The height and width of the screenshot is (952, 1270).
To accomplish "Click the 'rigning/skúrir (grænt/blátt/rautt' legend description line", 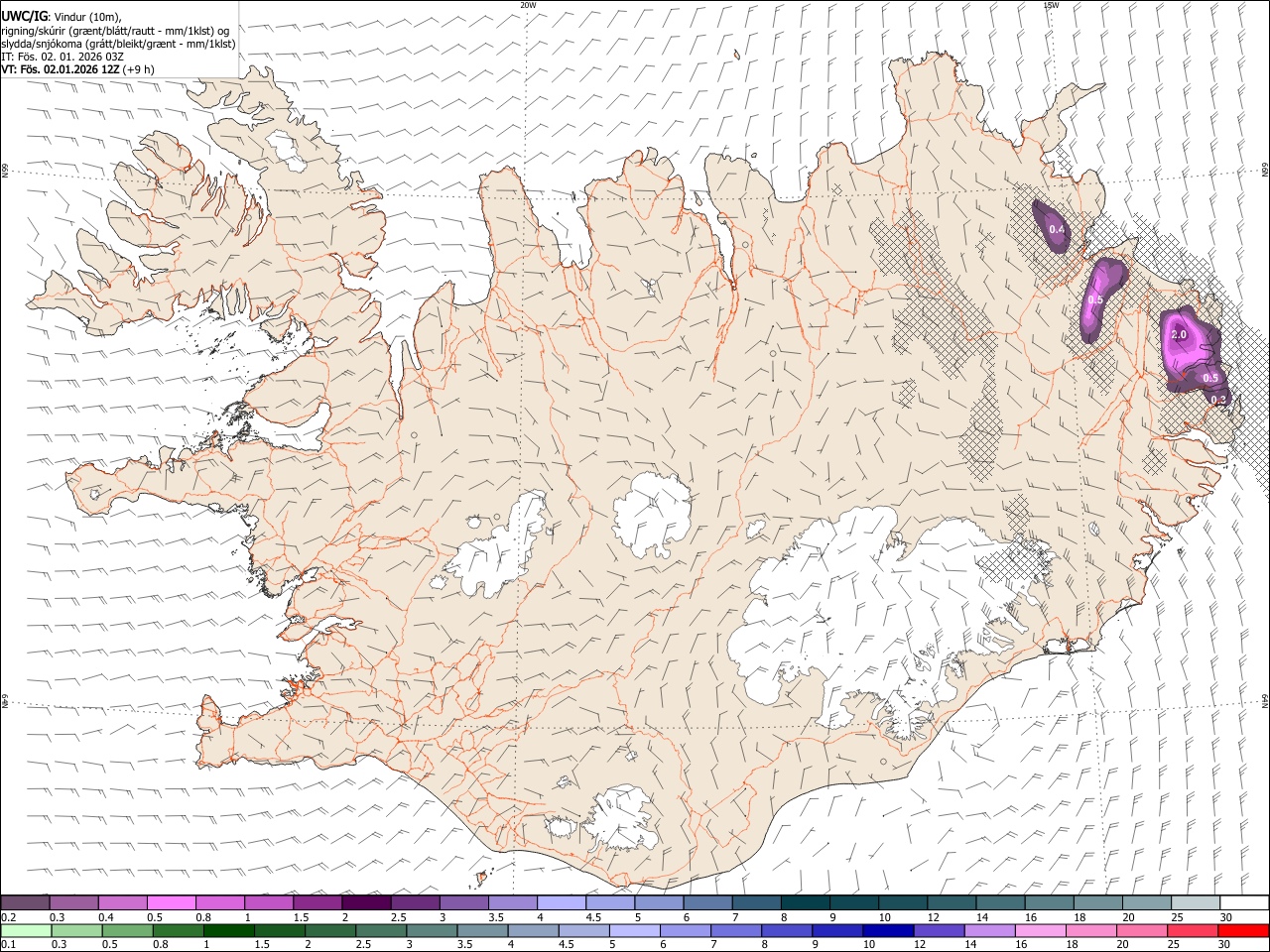I will pyautogui.click(x=115, y=31).
